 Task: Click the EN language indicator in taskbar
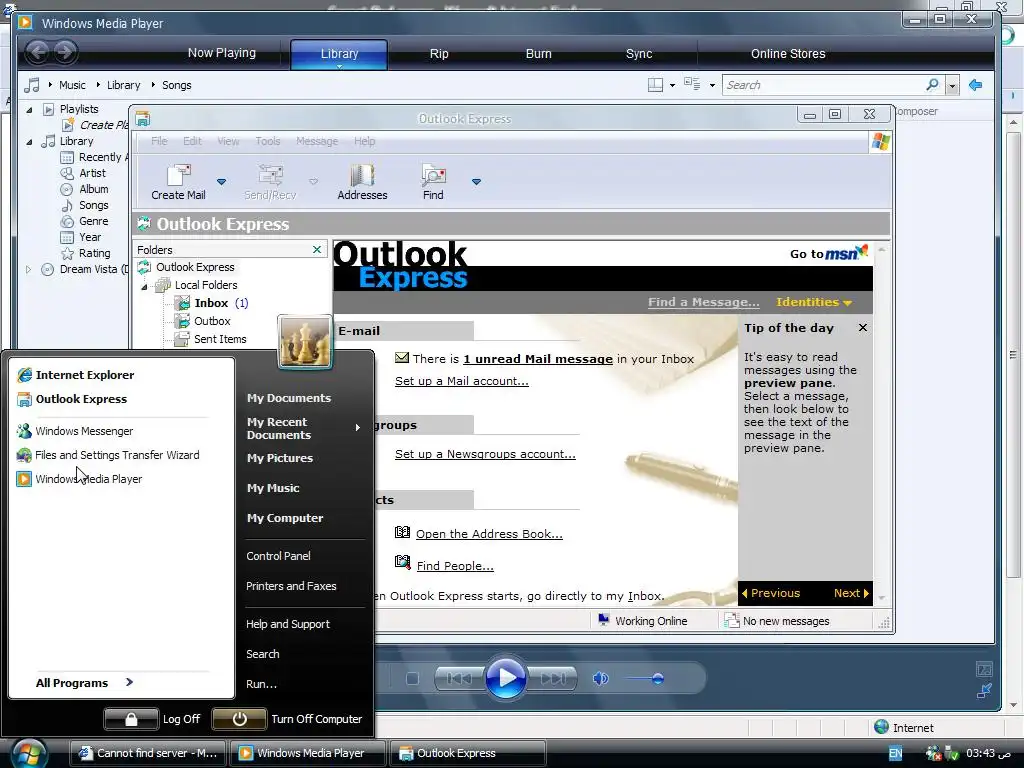[895, 753]
